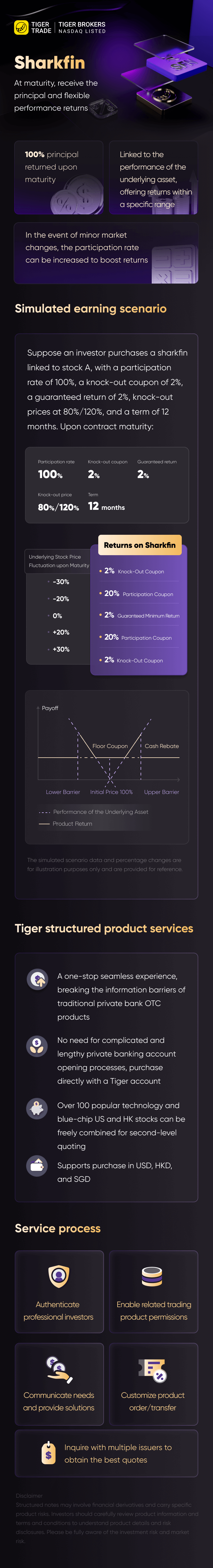Click the Sharkfin title heading

point(49,63)
